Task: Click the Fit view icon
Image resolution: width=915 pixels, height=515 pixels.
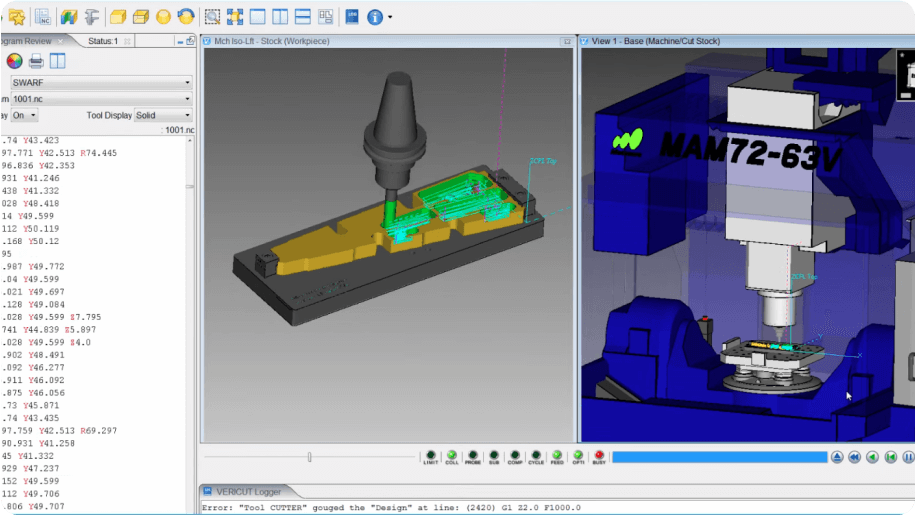Action: 234,16
